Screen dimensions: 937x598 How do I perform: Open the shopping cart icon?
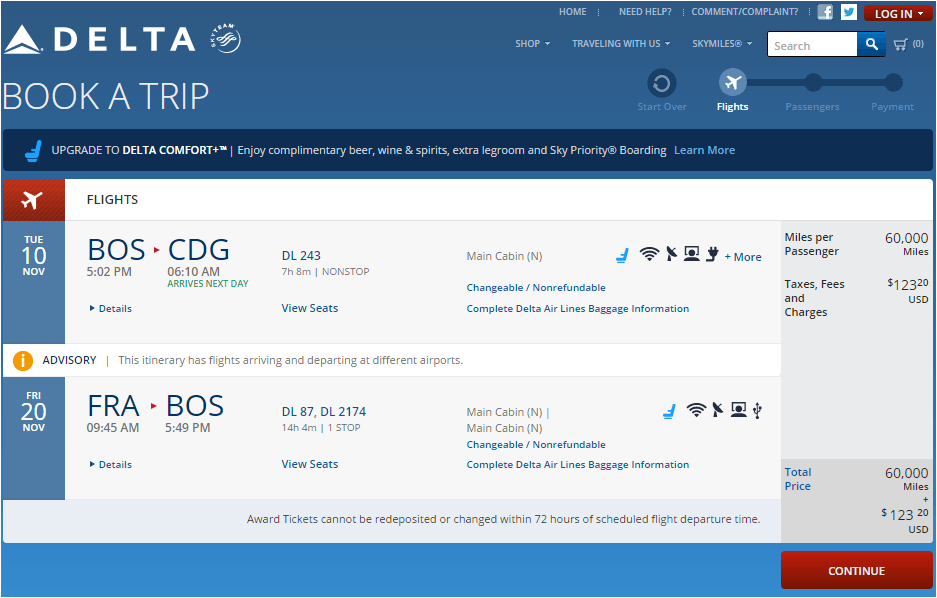coord(900,44)
